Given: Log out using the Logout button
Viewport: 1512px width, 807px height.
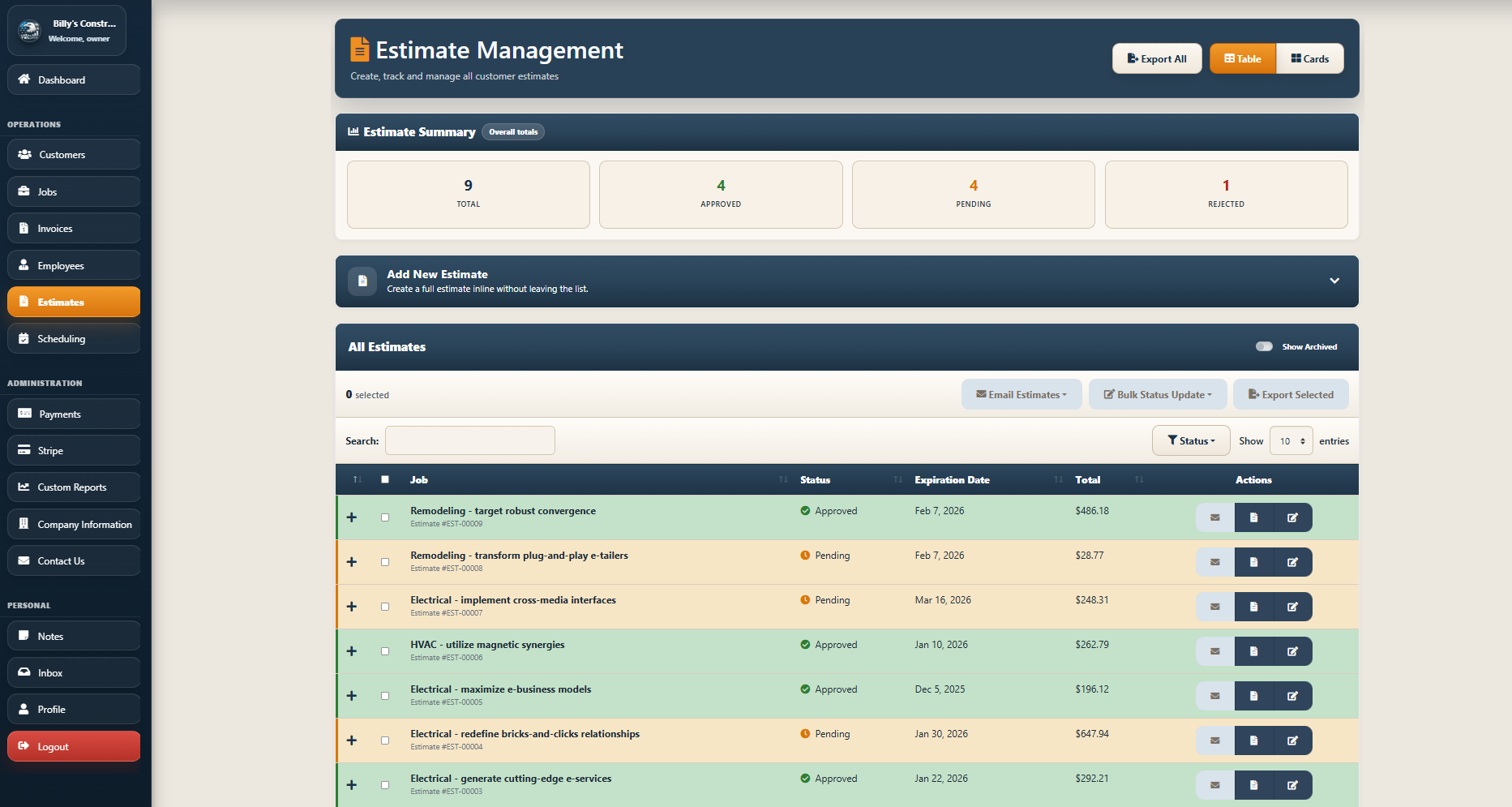Looking at the screenshot, I should 74,746.
